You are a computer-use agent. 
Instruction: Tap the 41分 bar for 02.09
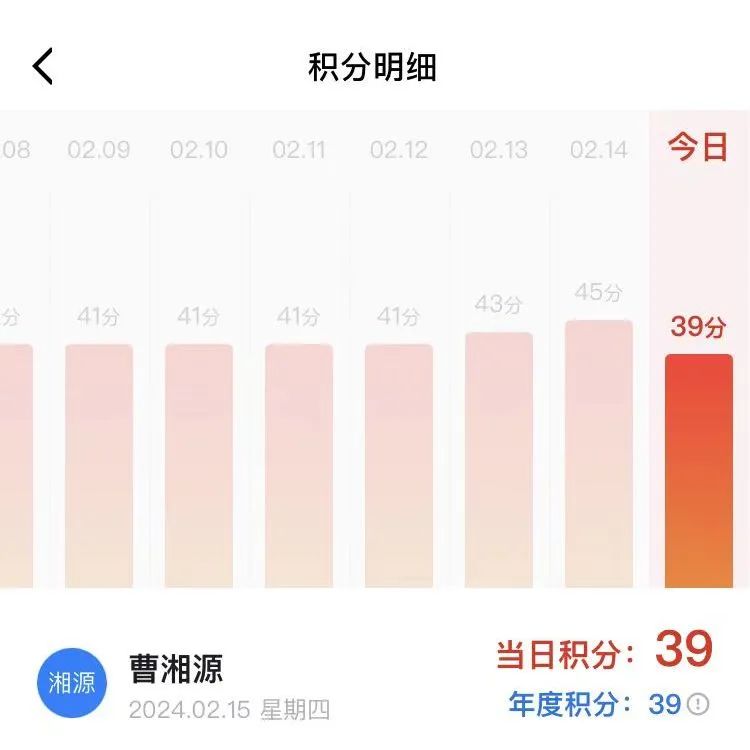99,466
